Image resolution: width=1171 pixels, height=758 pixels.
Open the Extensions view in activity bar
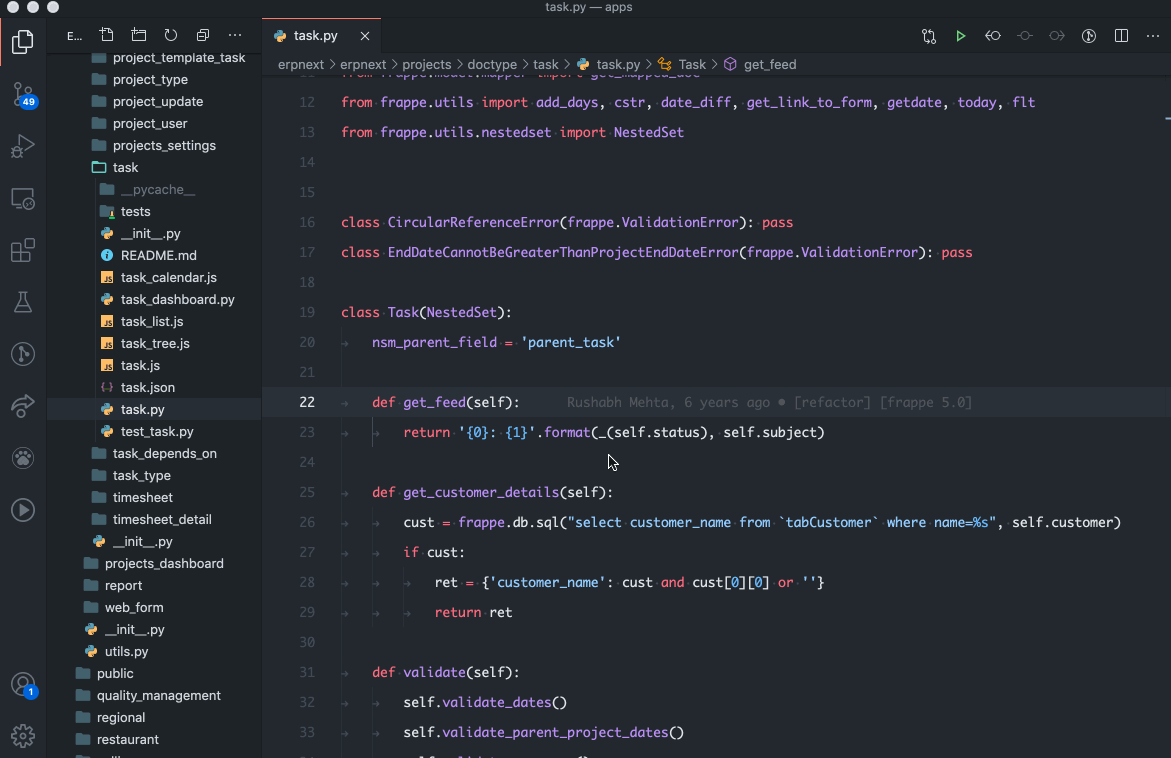click(23, 250)
